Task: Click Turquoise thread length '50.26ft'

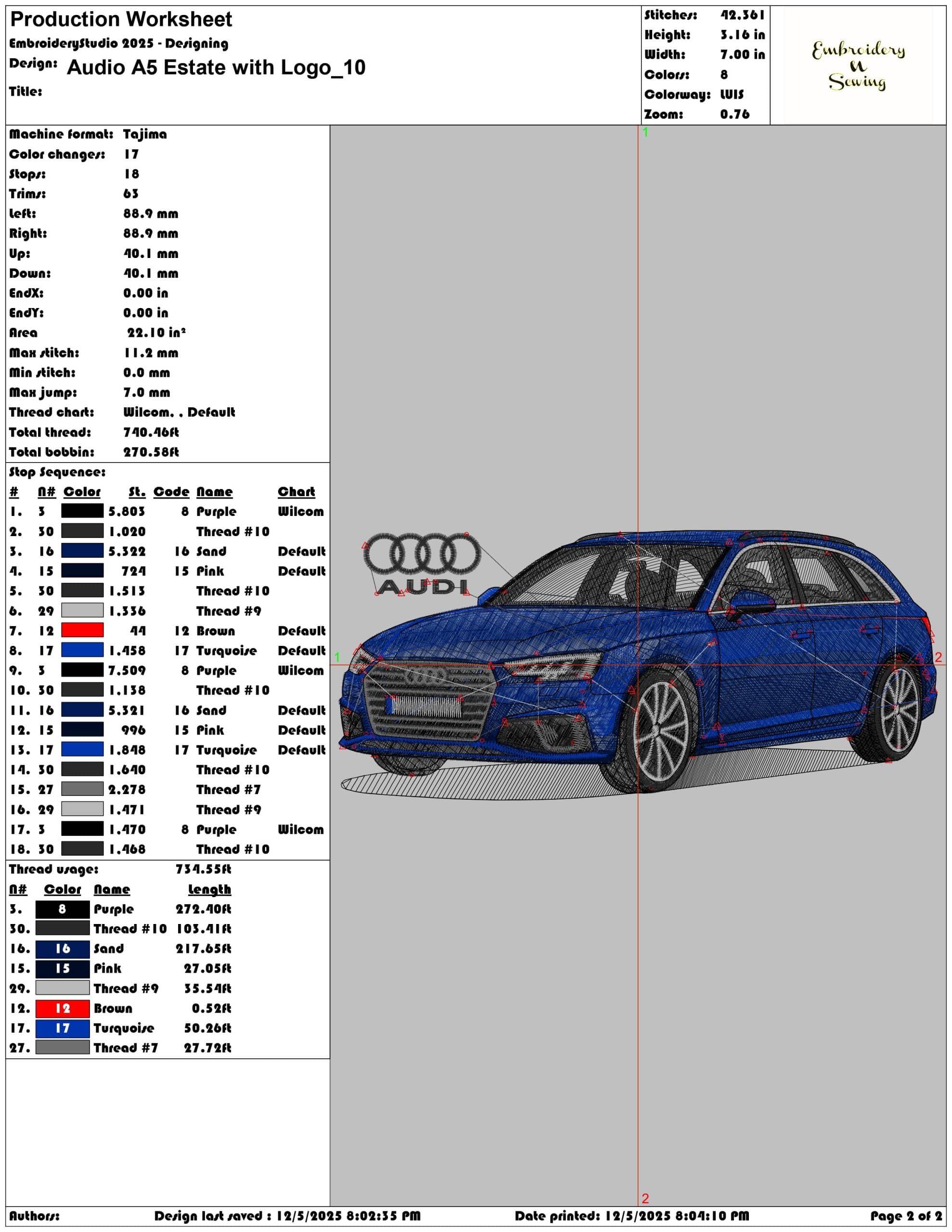Action: click(207, 1028)
